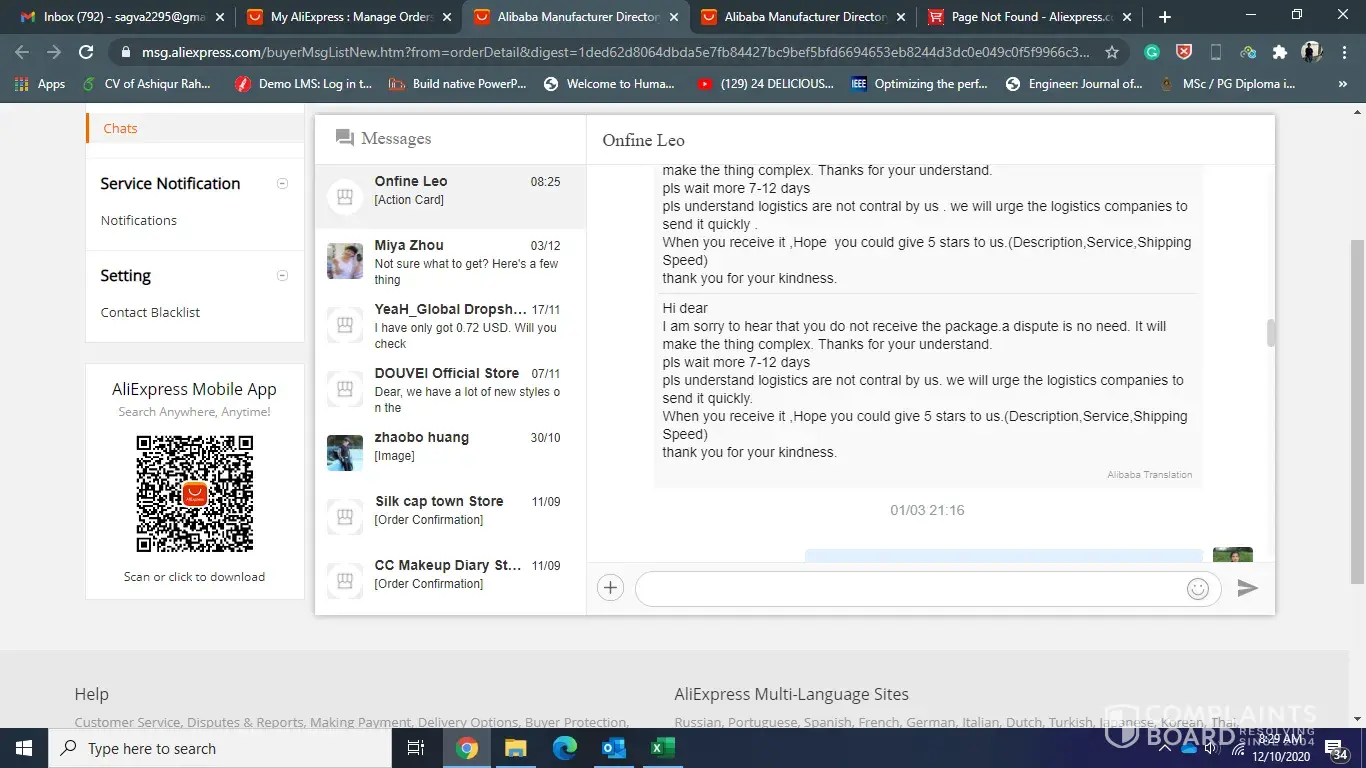The width and height of the screenshot is (1366, 768).
Task: Click the AliExpress app QR code
Action: click(x=195, y=494)
